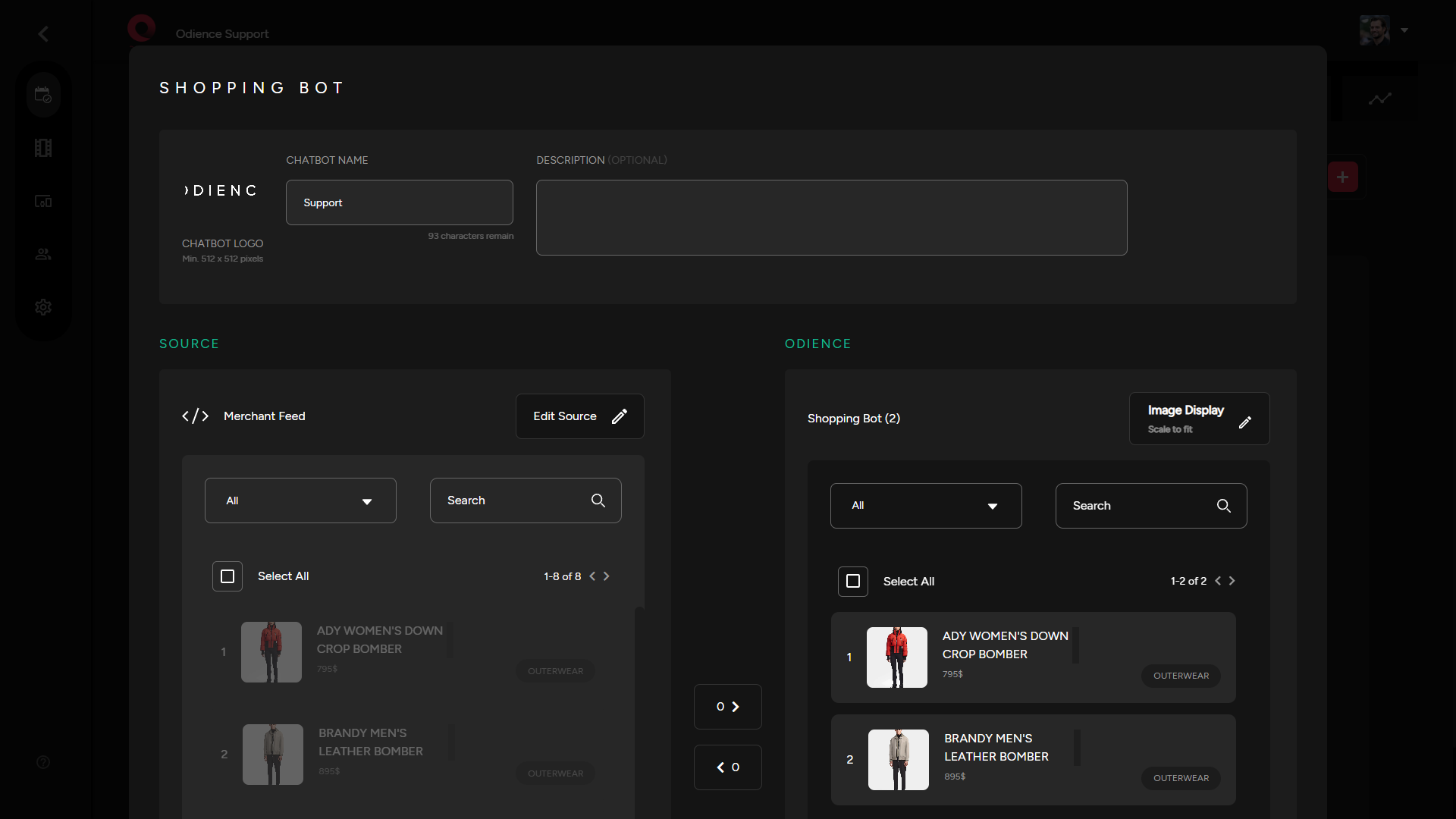Image resolution: width=1456 pixels, height=819 pixels.
Task: Open the calendar events sidebar icon
Action: click(43, 96)
